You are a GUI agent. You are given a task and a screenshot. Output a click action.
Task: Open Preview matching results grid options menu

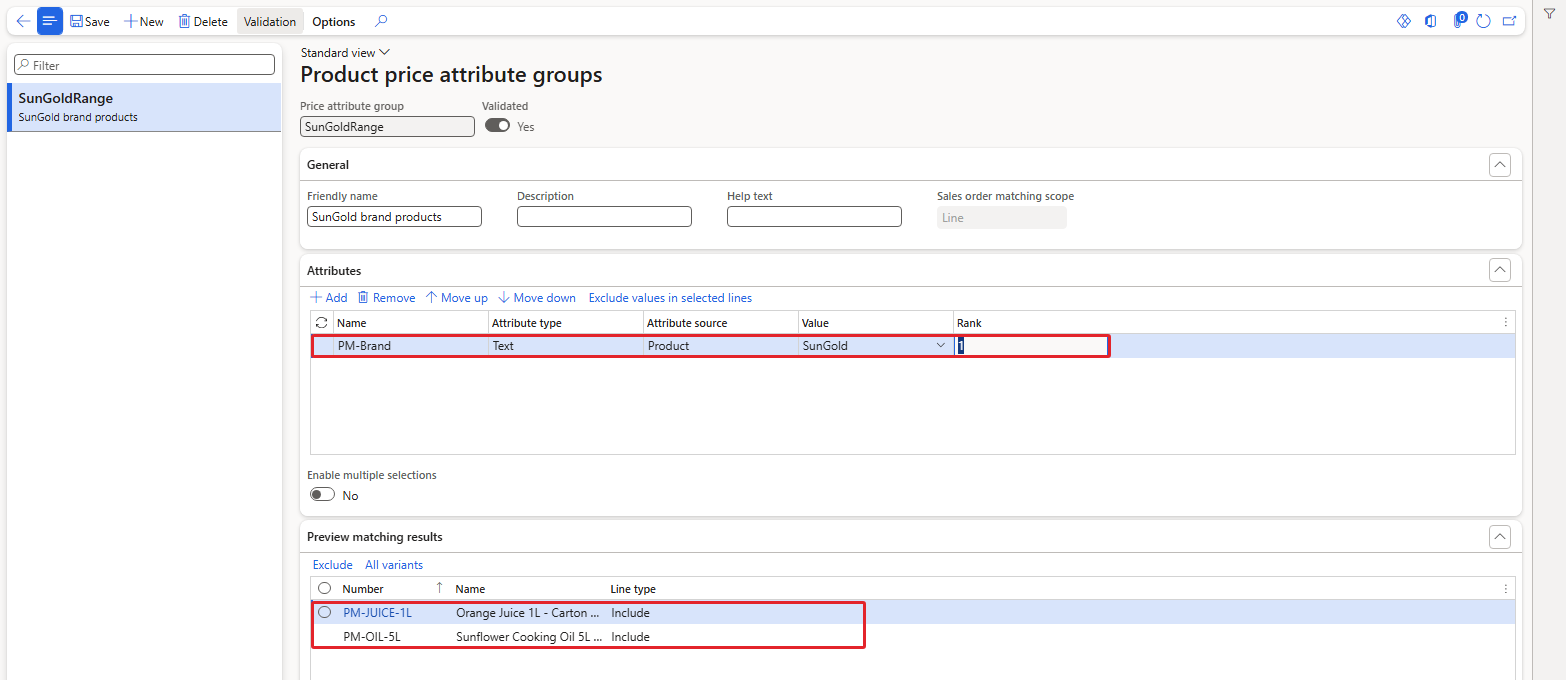pyautogui.click(x=1506, y=589)
